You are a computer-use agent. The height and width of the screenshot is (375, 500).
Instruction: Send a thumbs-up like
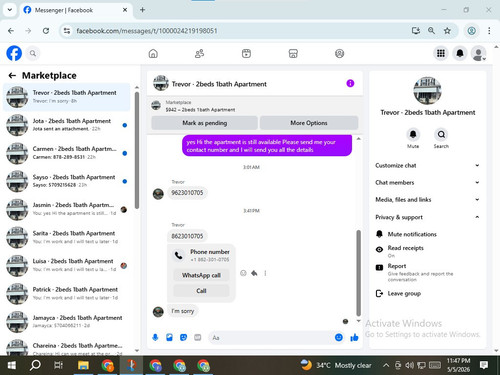354,338
